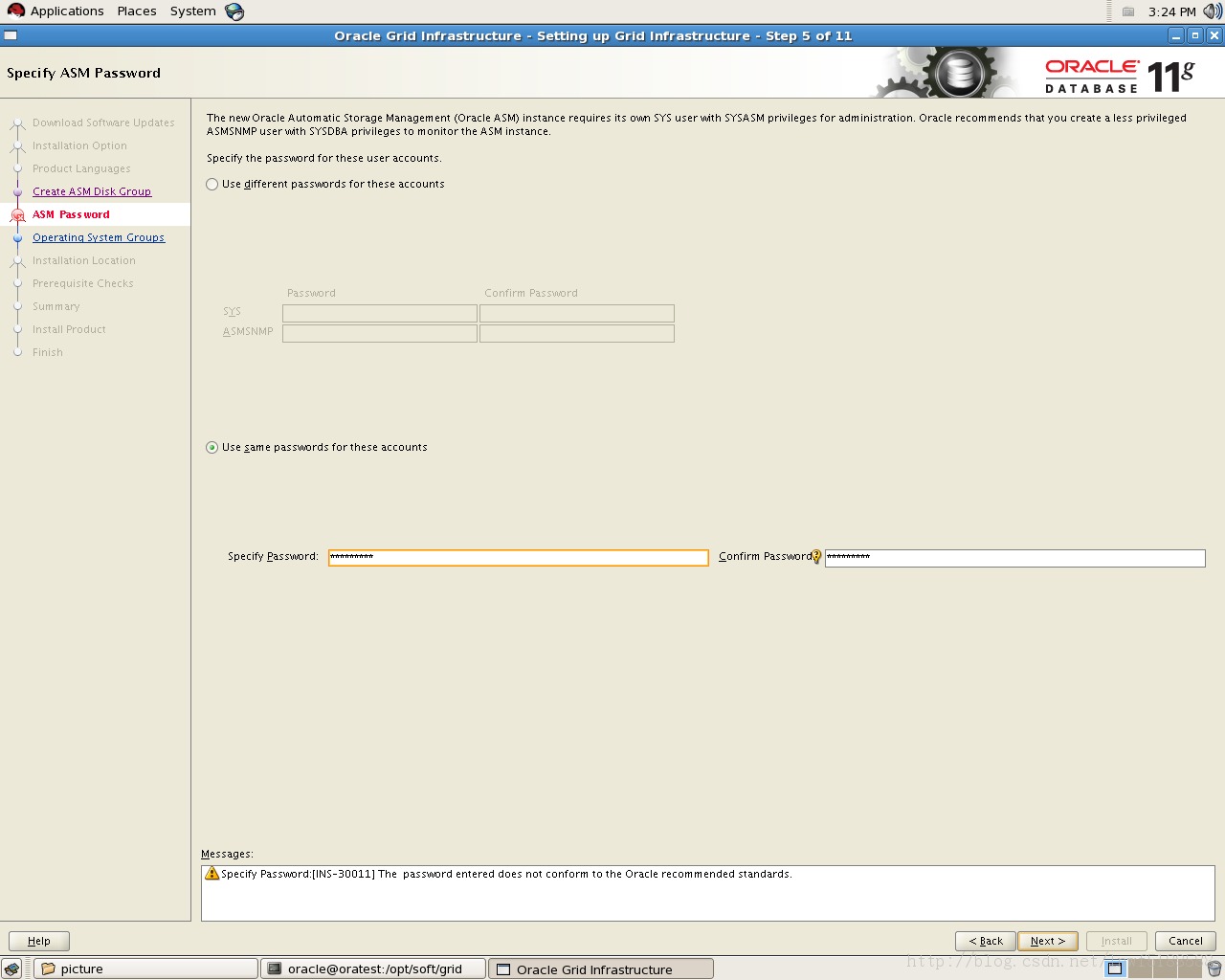Click Finish step in sidebar
The width and height of the screenshot is (1225, 980).
(x=48, y=352)
